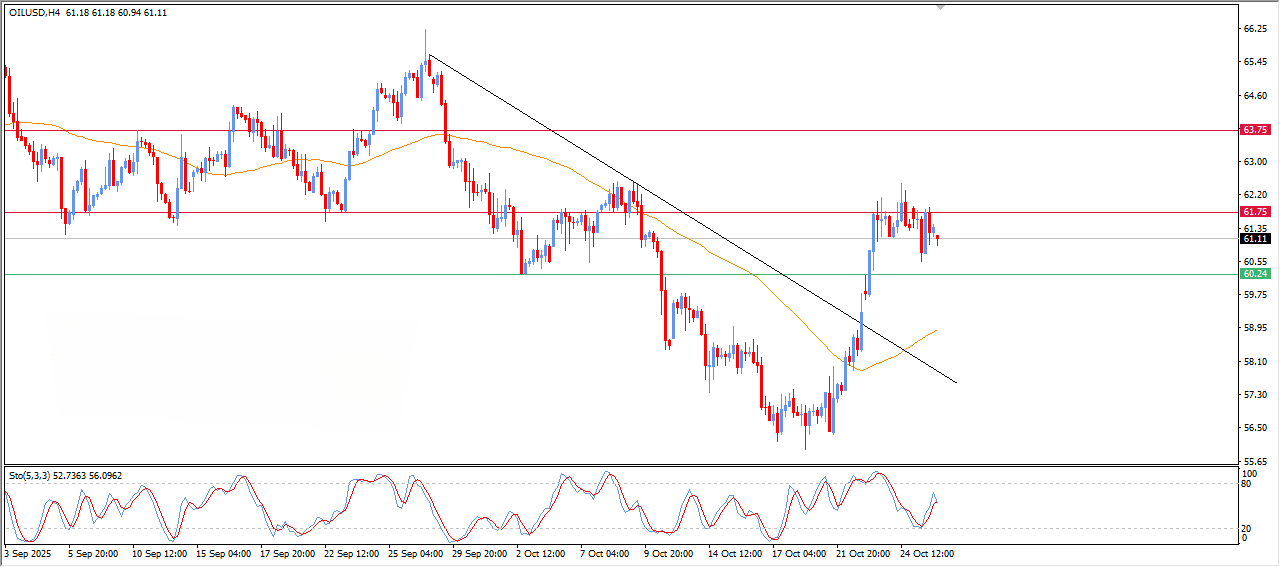Click the 80 level on stochastic scale
Image resolution: width=1280 pixels, height=567 pixels.
(x=1246, y=484)
